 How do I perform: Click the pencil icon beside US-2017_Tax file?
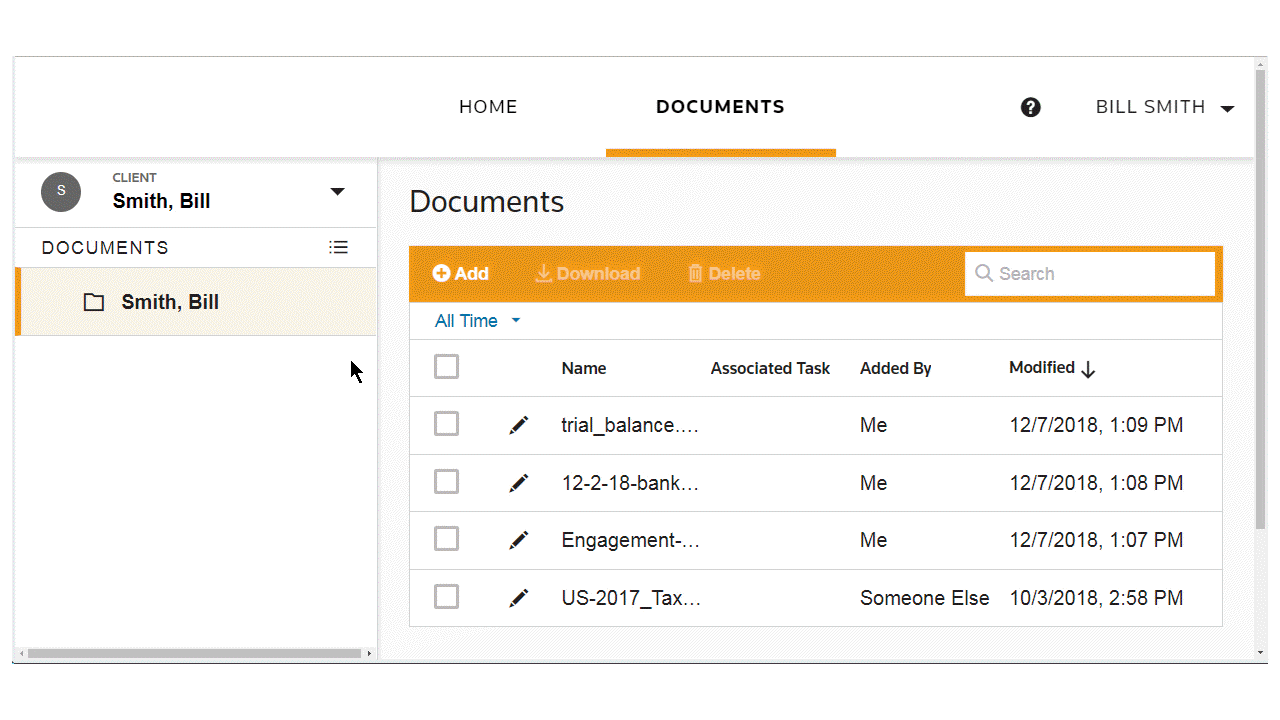point(519,597)
